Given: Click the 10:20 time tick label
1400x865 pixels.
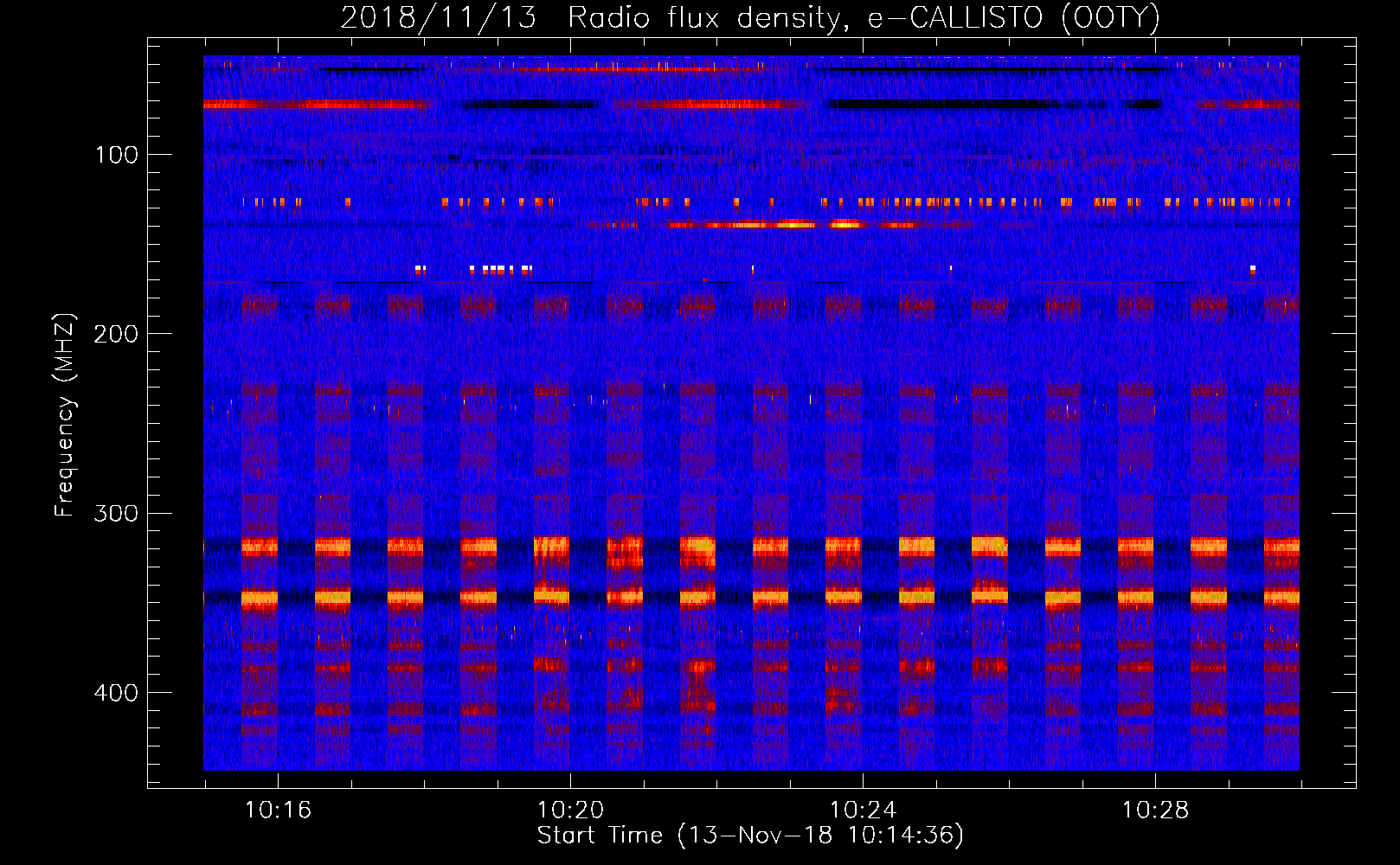Looking at the screenshot, I should [570, 811].
